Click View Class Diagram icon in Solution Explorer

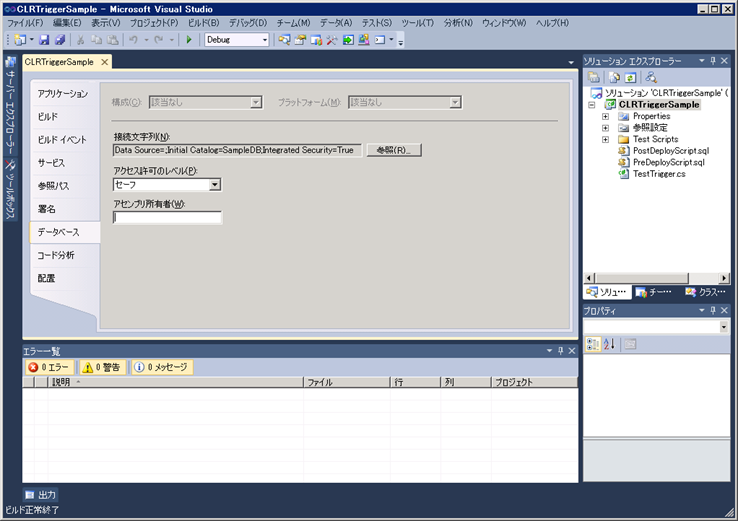pyautogui.click(x=651, y=77)
